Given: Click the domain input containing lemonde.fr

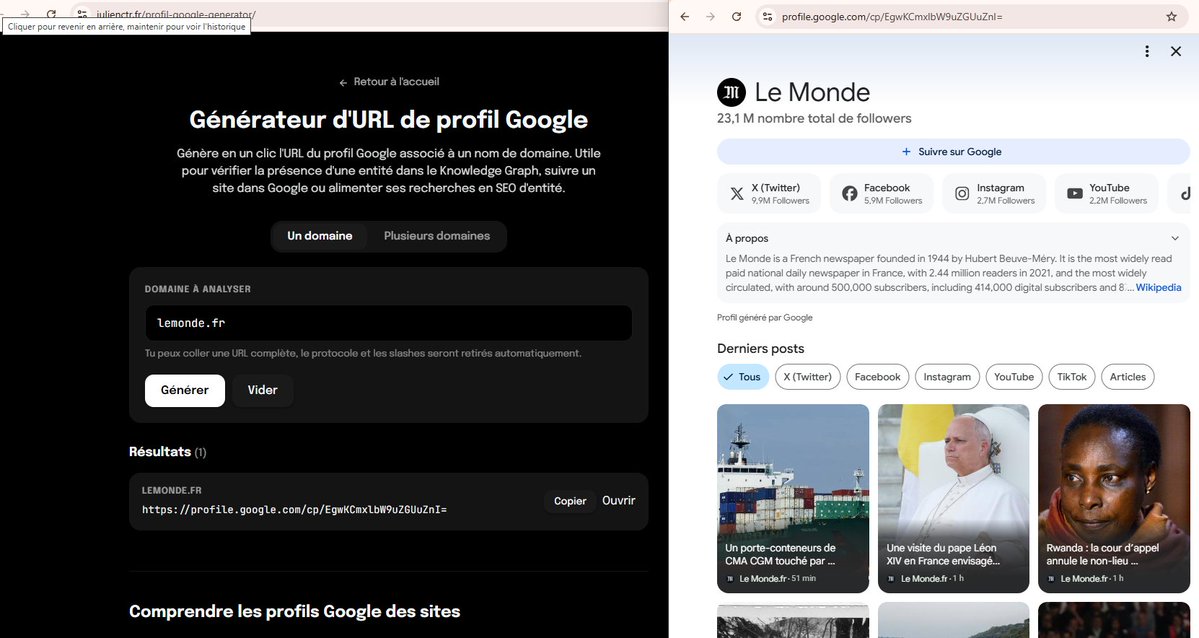Looking at the screenshot, I should click(388, 323).
